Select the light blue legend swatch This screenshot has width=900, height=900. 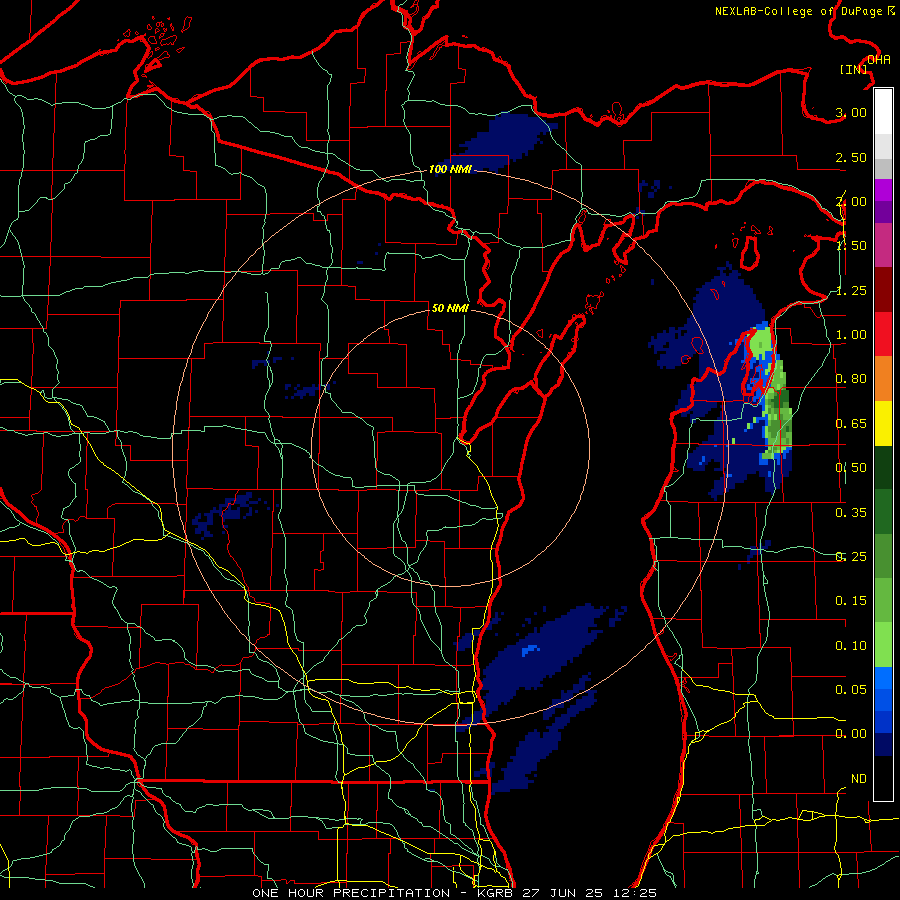[x=883, y=678]
